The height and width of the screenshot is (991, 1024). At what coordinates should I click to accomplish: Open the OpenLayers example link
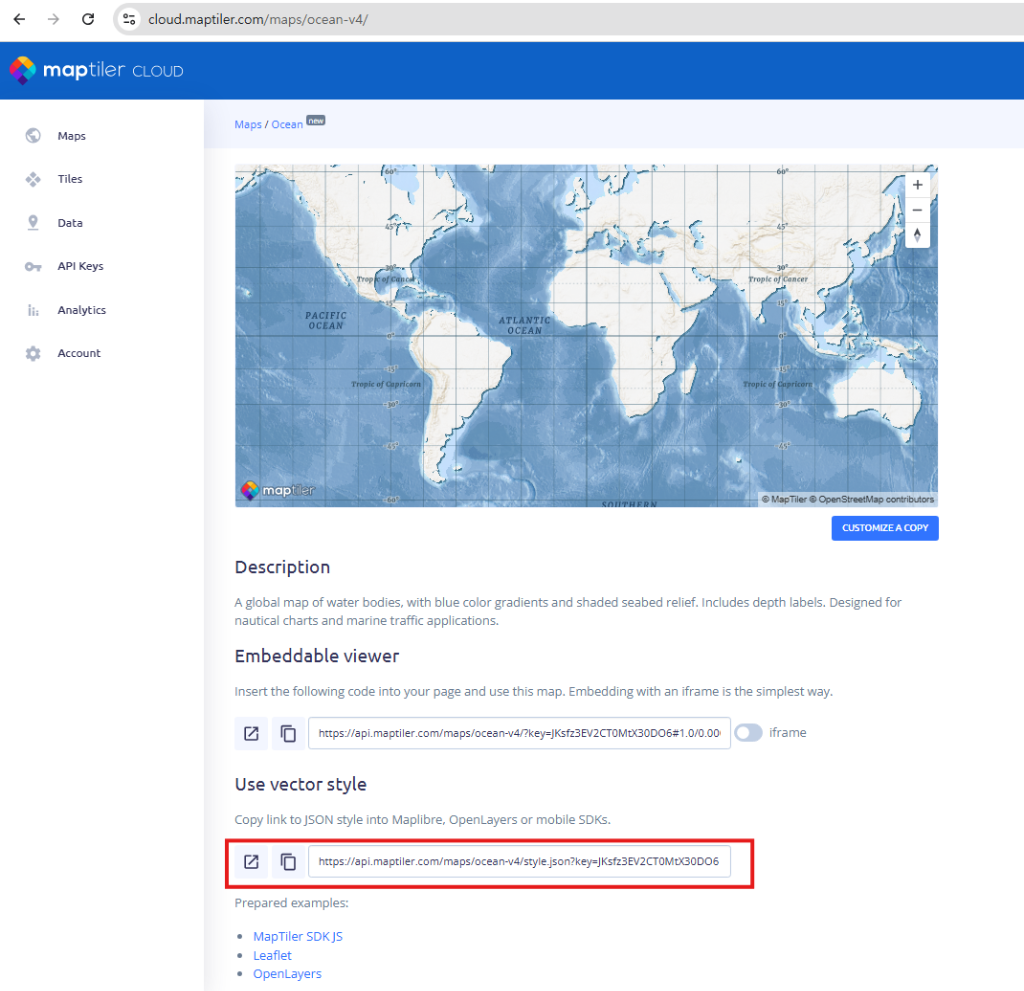click(287, 973)
